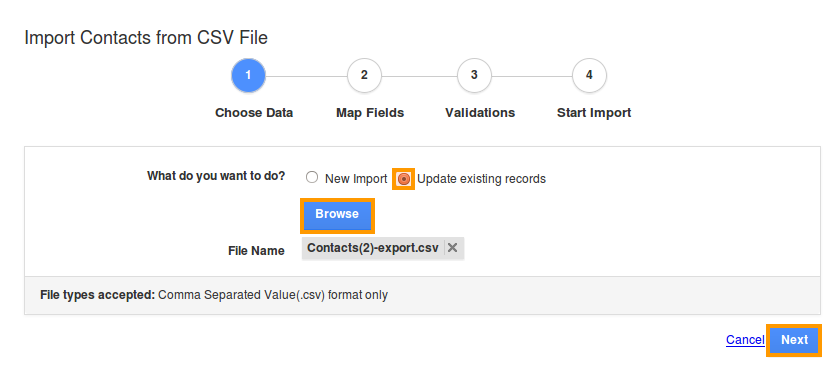This screenshot has width=831, height=369.
Task: Go to step 3 circle Validations
Action: click(474, 75)
